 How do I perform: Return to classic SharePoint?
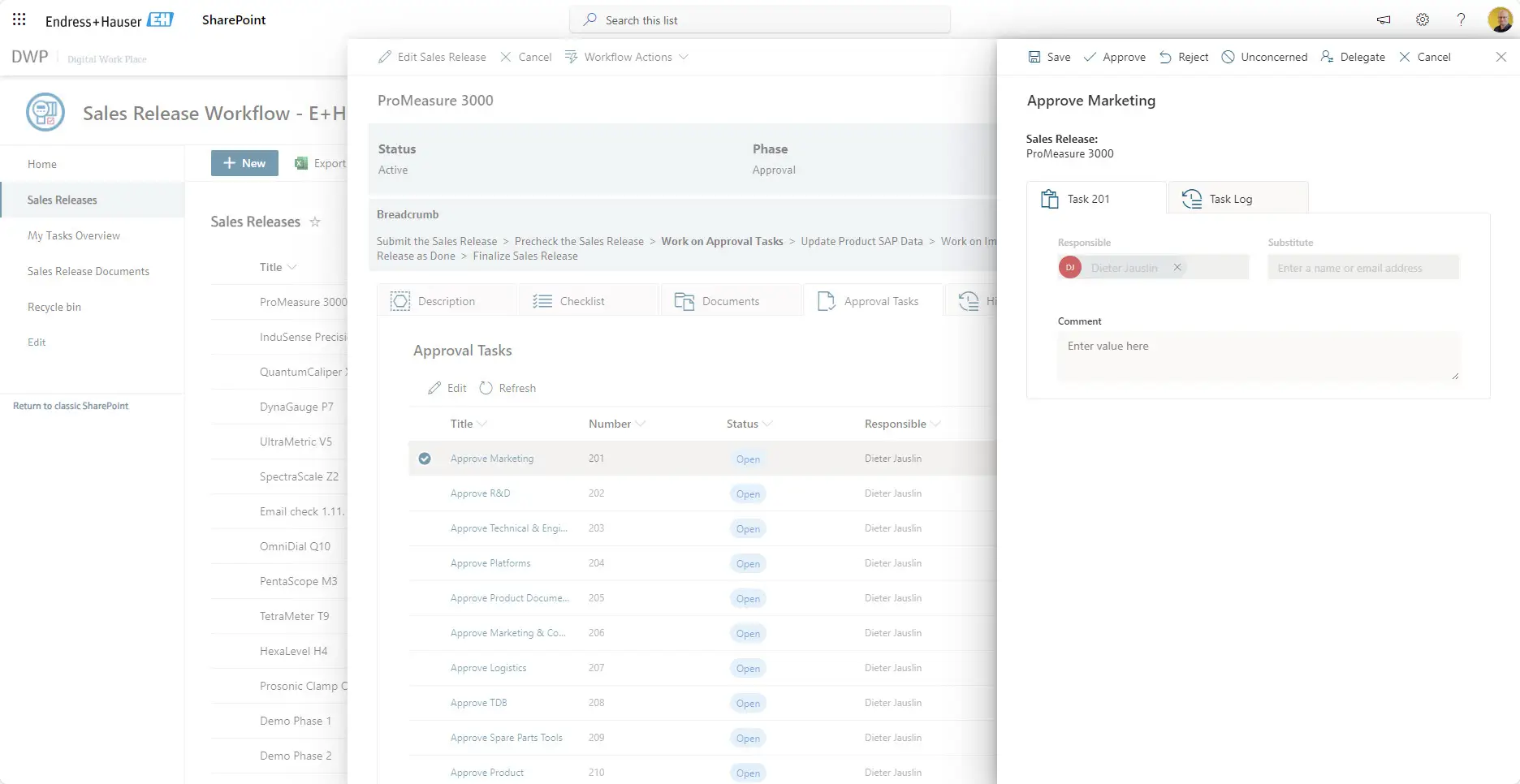[x=71, y=405]
